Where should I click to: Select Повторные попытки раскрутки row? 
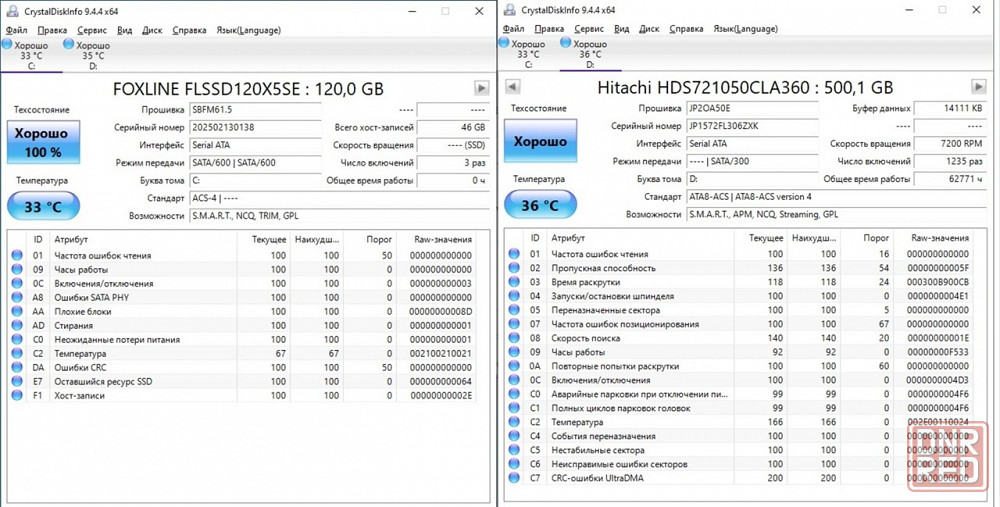click(x=739, y=367)
